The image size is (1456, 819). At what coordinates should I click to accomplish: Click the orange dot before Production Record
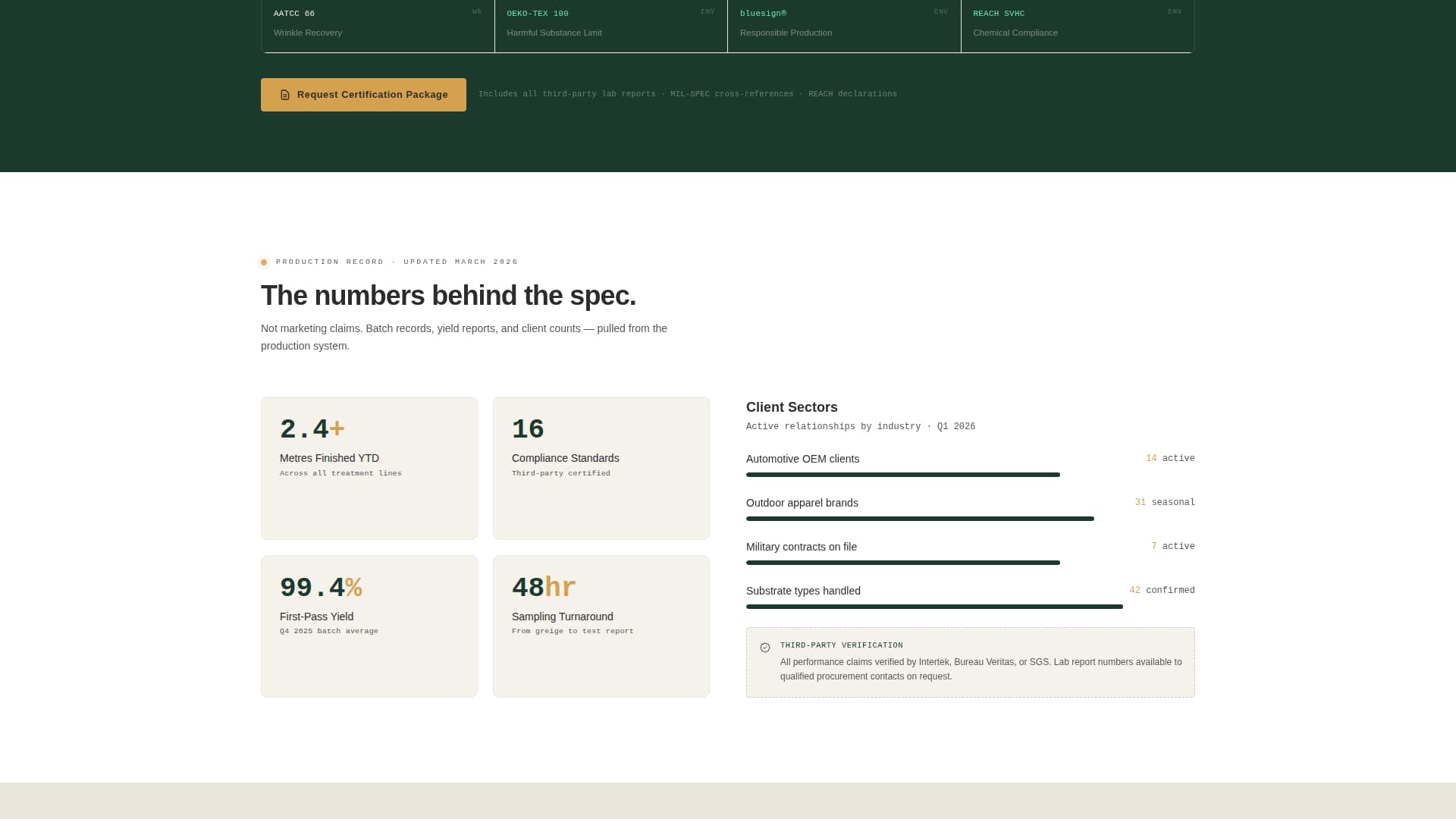264,262
